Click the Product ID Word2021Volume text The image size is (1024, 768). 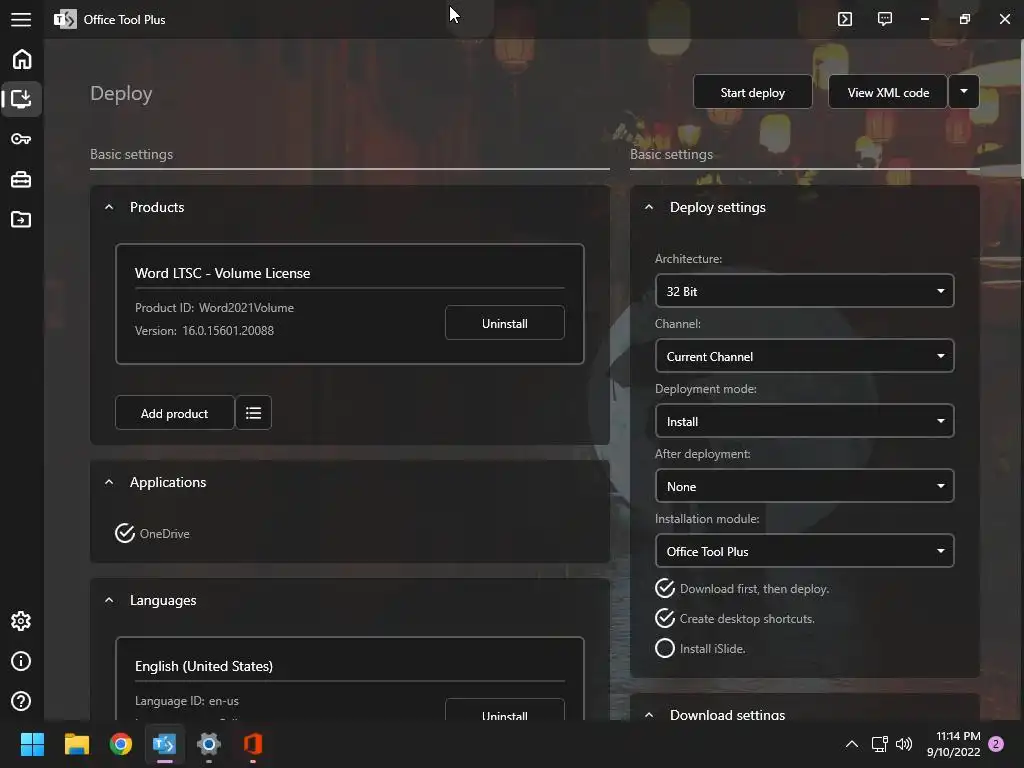click(x=214, y=308)
